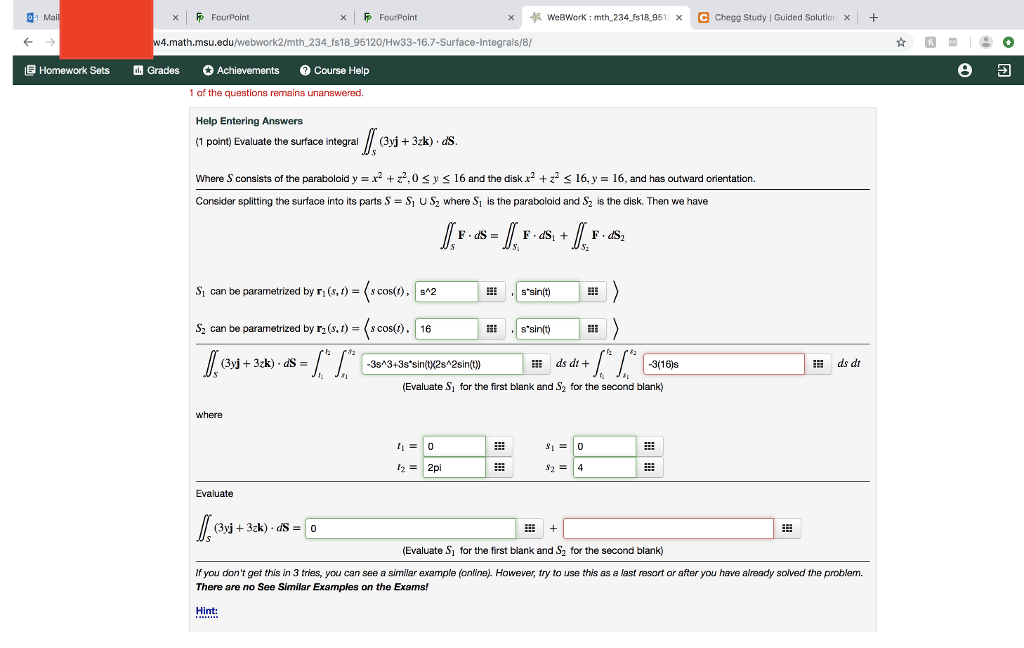Open the equation editor beside the 16 field
This screenshot has height=648, width=1024.
[491, 327]
